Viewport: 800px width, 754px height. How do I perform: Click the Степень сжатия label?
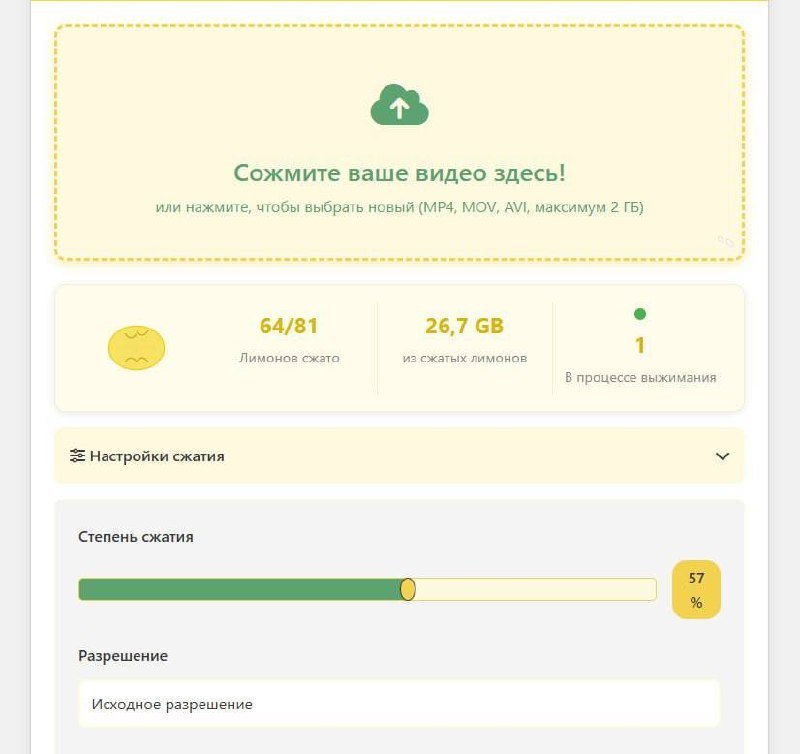pos(136,537)
